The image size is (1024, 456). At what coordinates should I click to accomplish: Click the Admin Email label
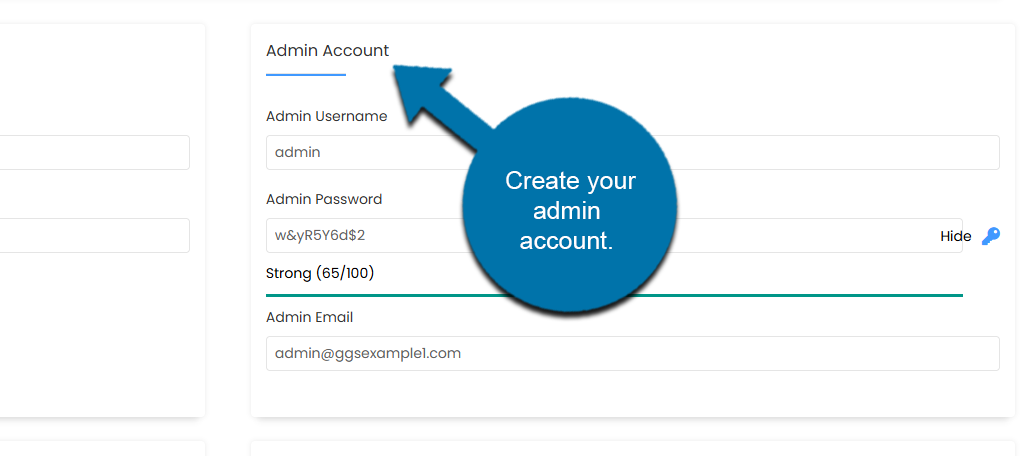pyautogui.click(x=309, y=317)
